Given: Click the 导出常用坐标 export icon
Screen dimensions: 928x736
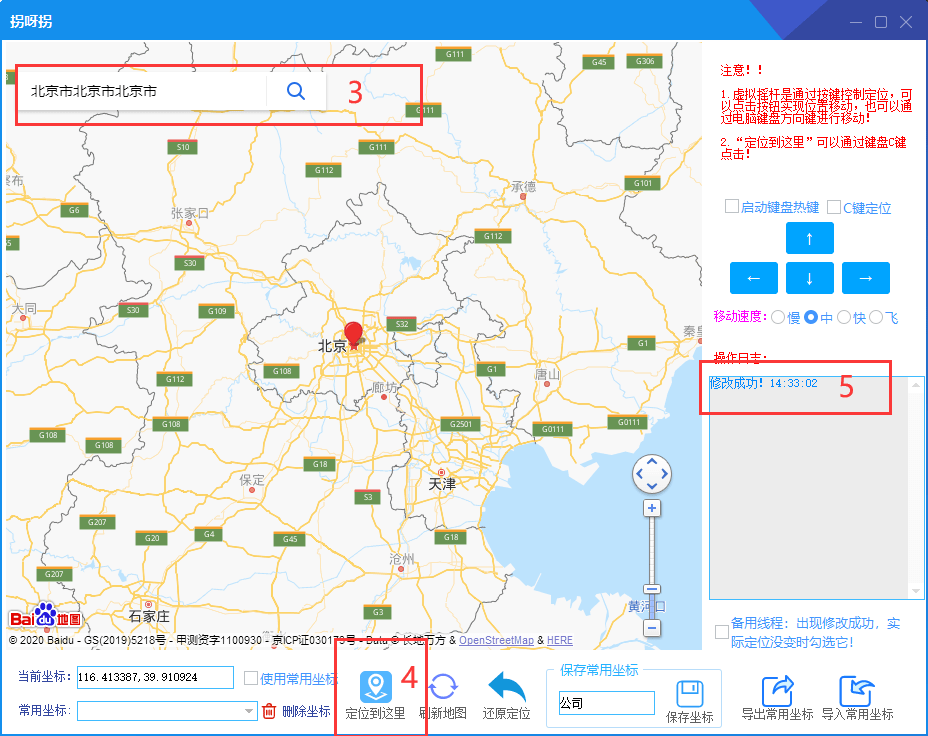Looking at the screenshot, I should 777,690.
